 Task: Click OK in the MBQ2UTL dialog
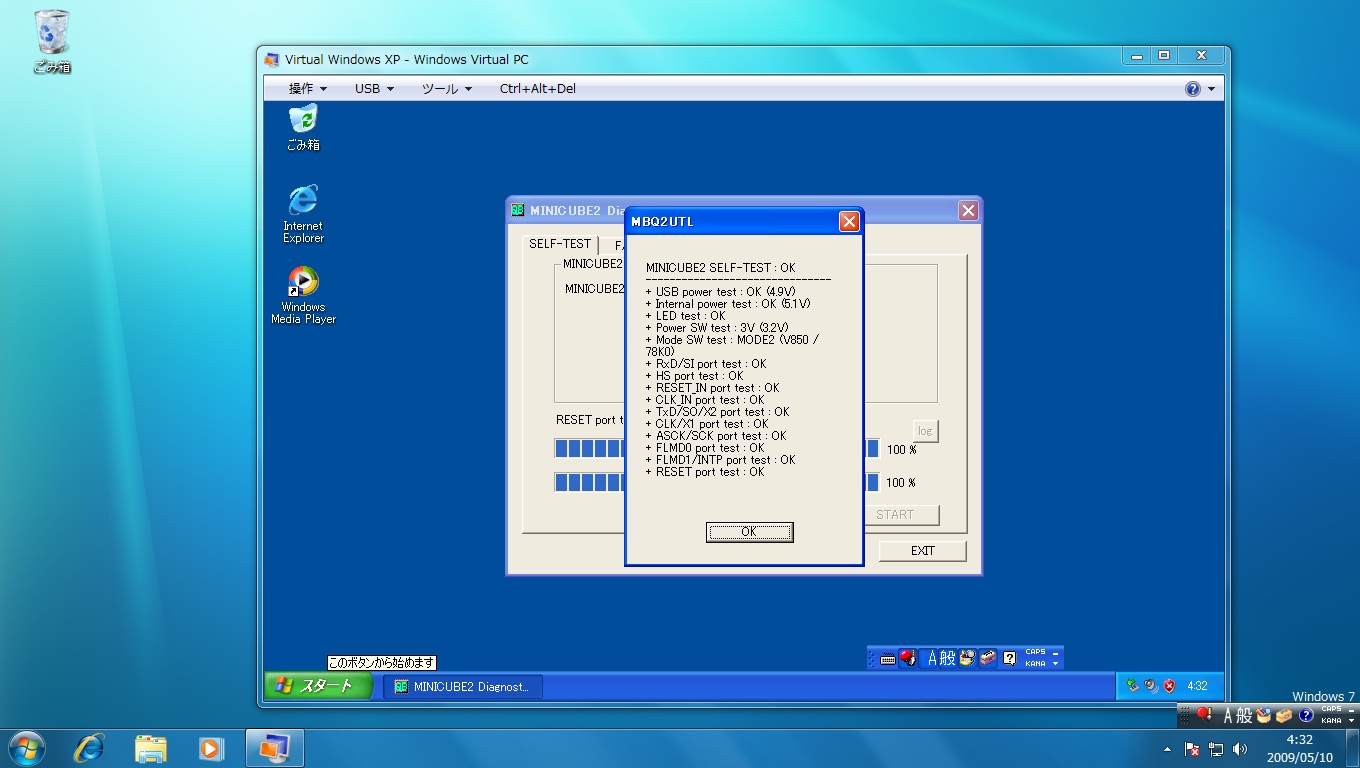click(x=749, y=532)
